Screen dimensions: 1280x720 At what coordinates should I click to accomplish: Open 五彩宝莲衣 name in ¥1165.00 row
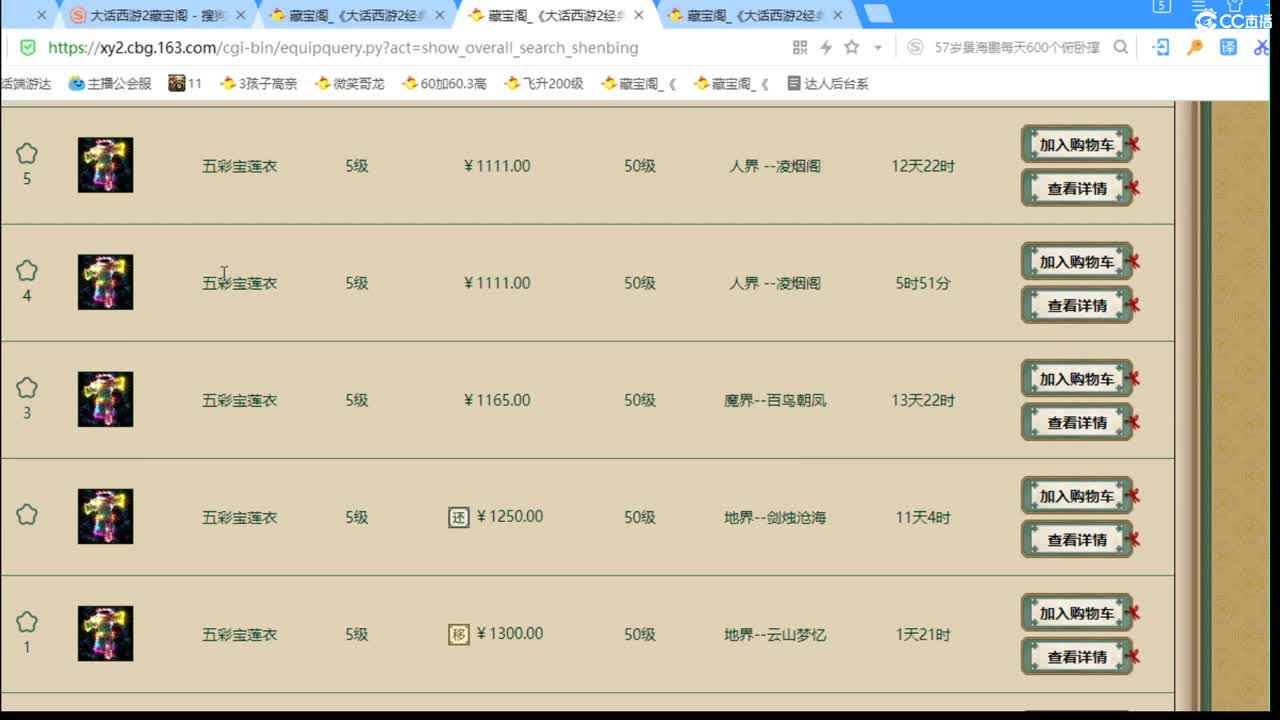click(239, 400)
